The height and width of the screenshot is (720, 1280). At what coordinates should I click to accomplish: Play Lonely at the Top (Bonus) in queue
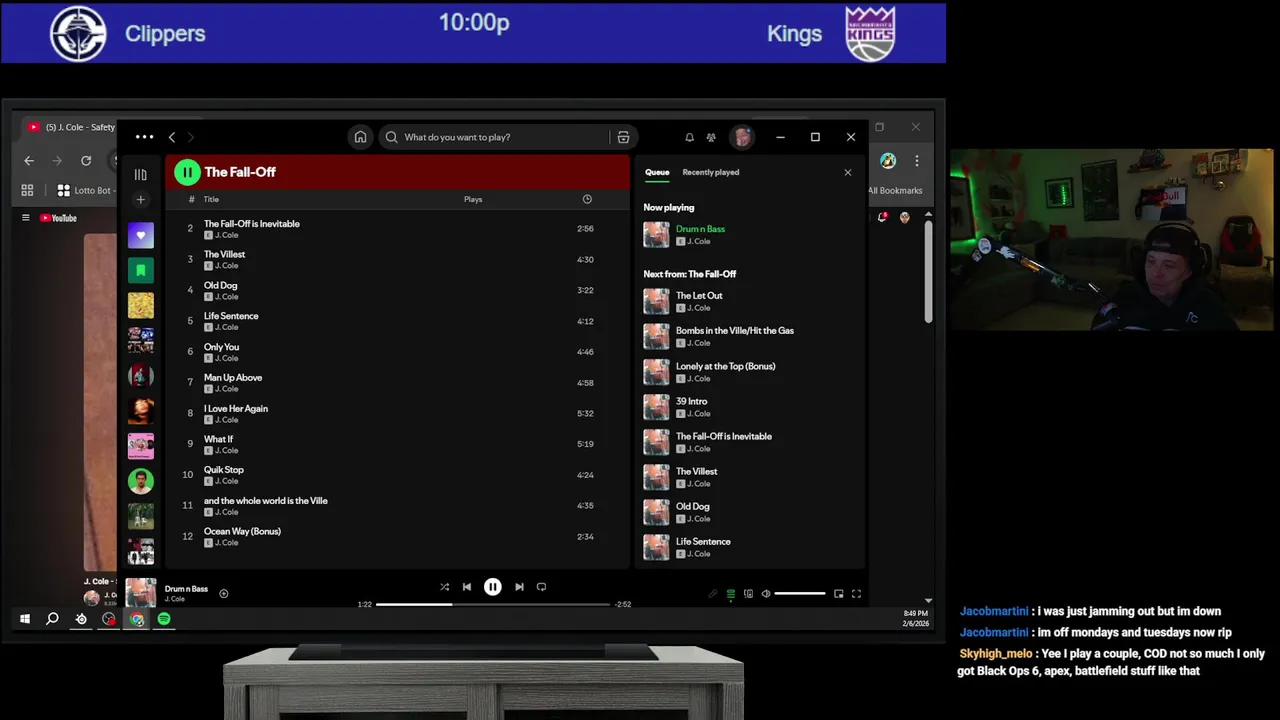pos(748,372)
